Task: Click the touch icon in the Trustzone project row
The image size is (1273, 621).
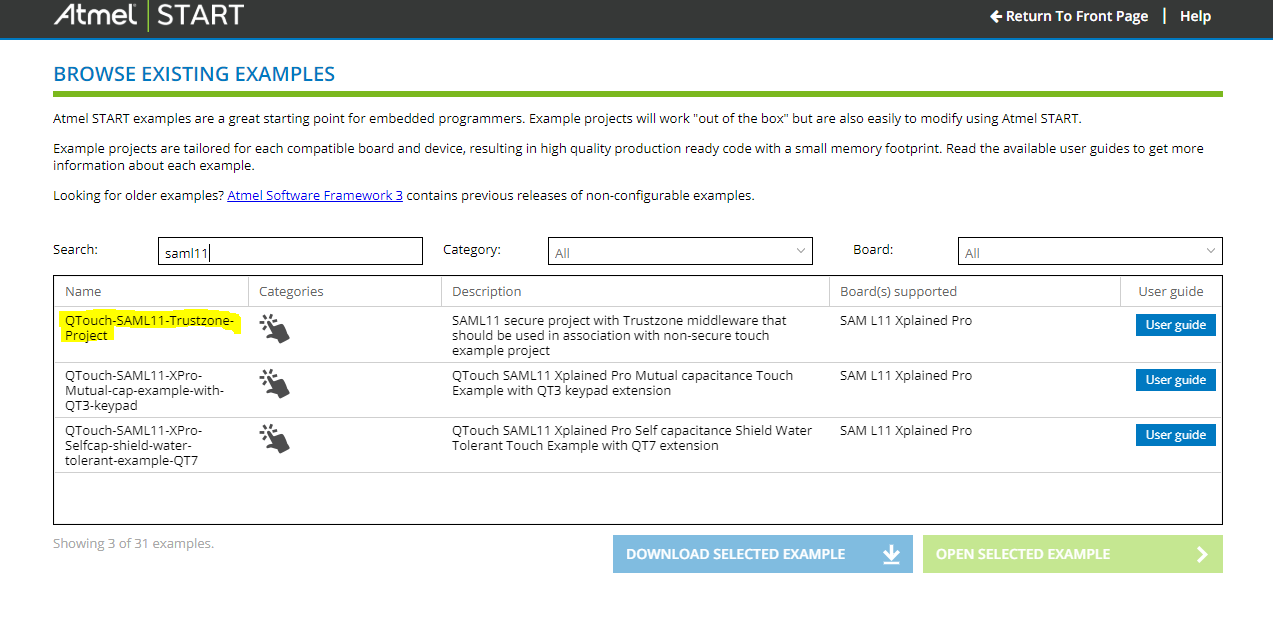Action: tap(274, 328)
